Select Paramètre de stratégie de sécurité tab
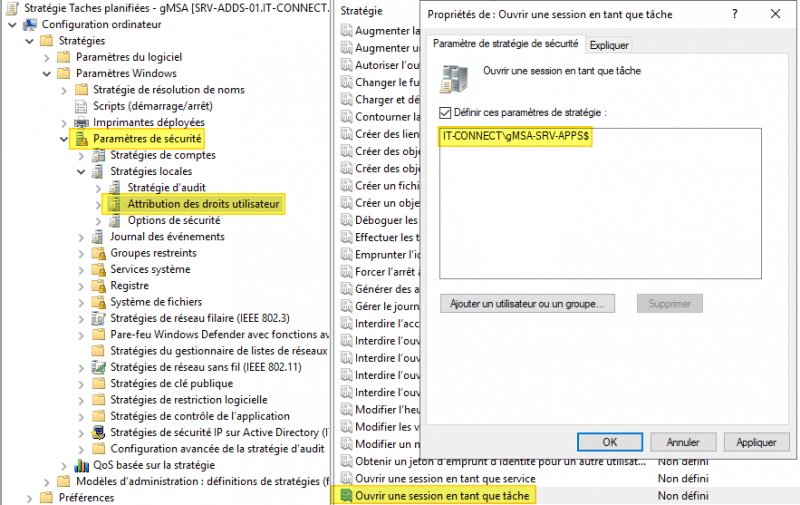 point(506,44)
